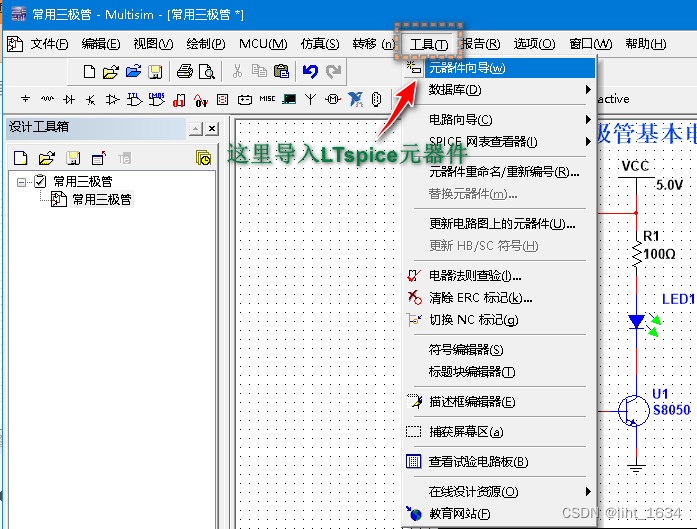Choose 捕获屏幕区(a) entry
Image resolution: width=697 pixels, height=529 pixels.
click(500, 432)
